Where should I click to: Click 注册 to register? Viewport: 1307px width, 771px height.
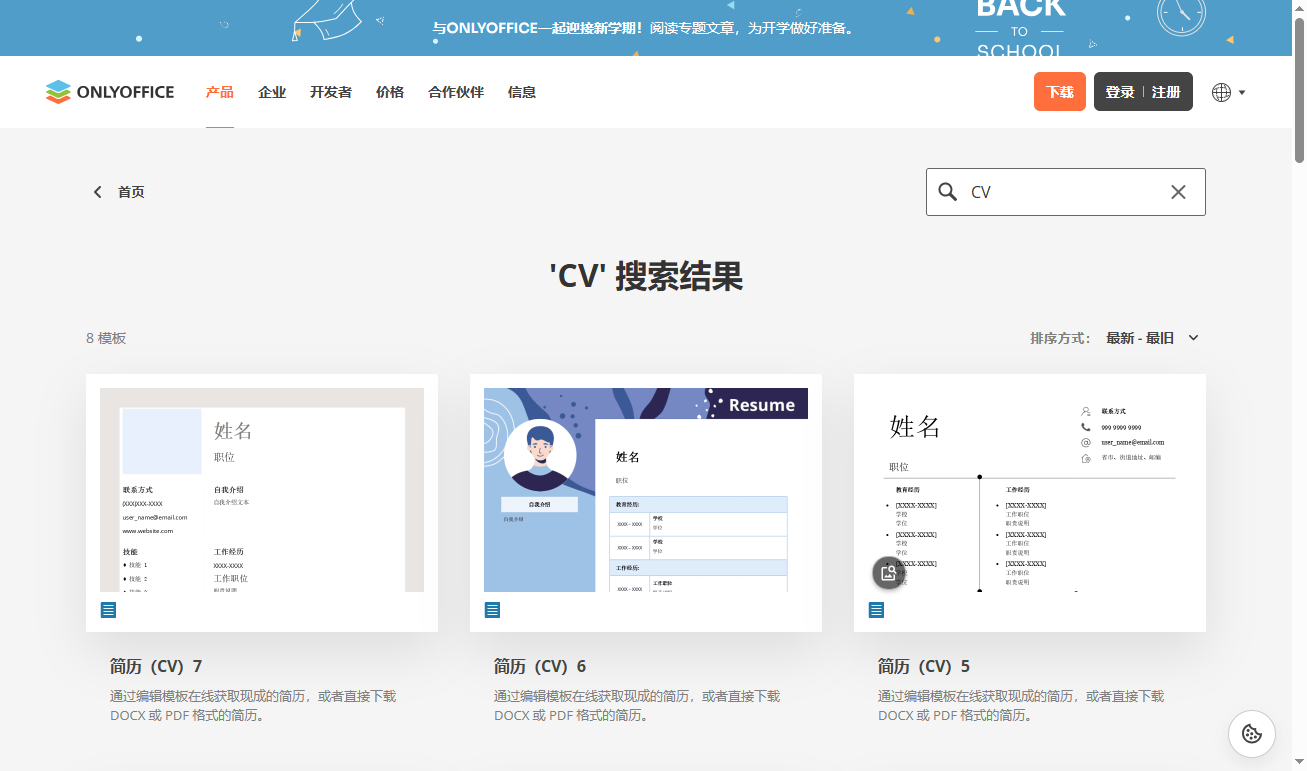(1166, 92)
